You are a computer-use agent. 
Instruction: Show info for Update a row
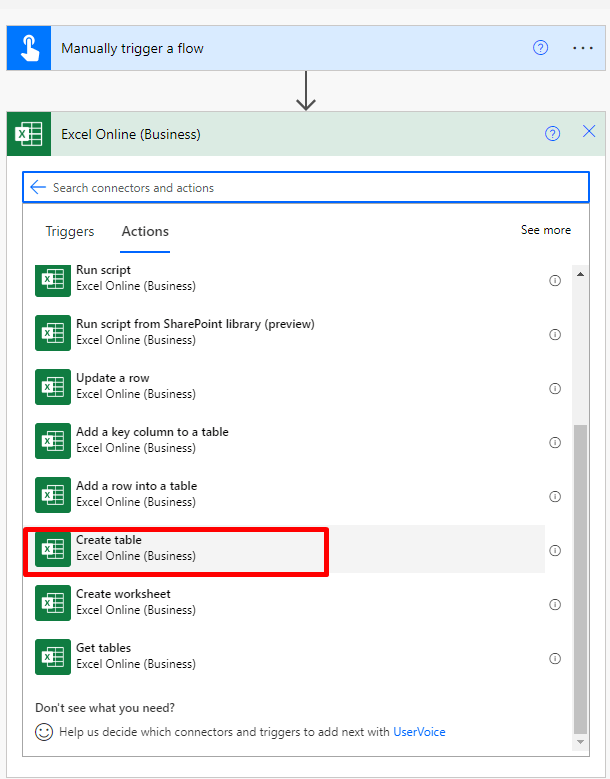click(555, 389)
